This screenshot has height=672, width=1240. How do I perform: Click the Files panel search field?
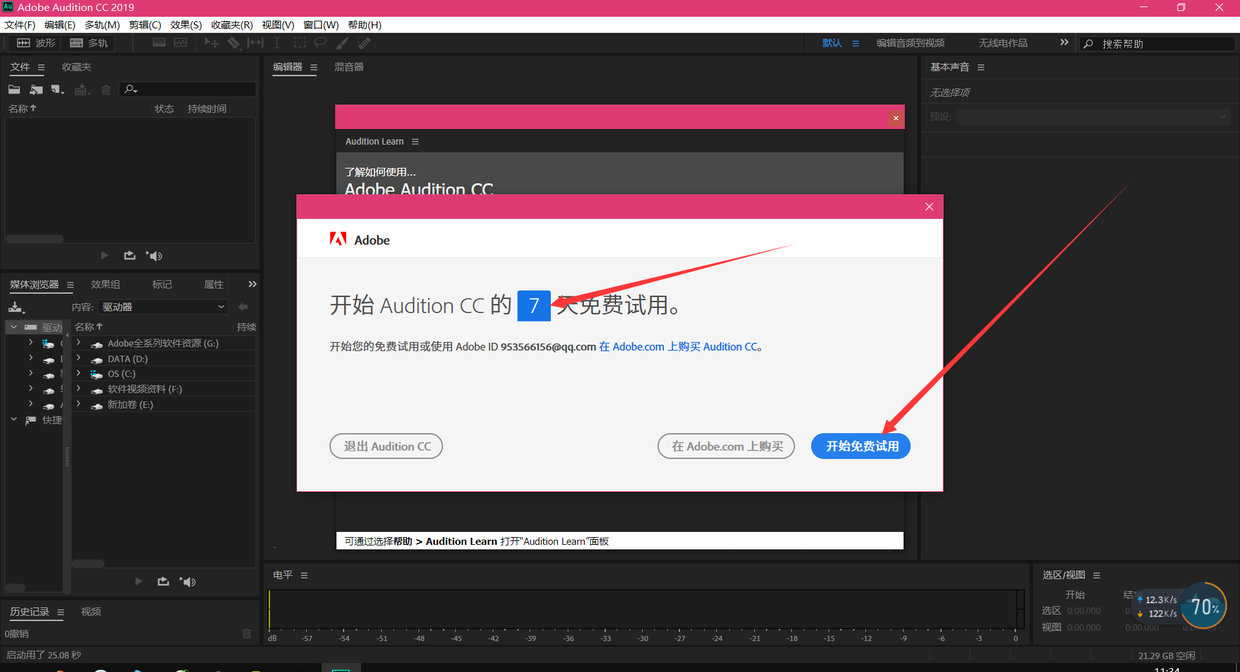(188, 89)
